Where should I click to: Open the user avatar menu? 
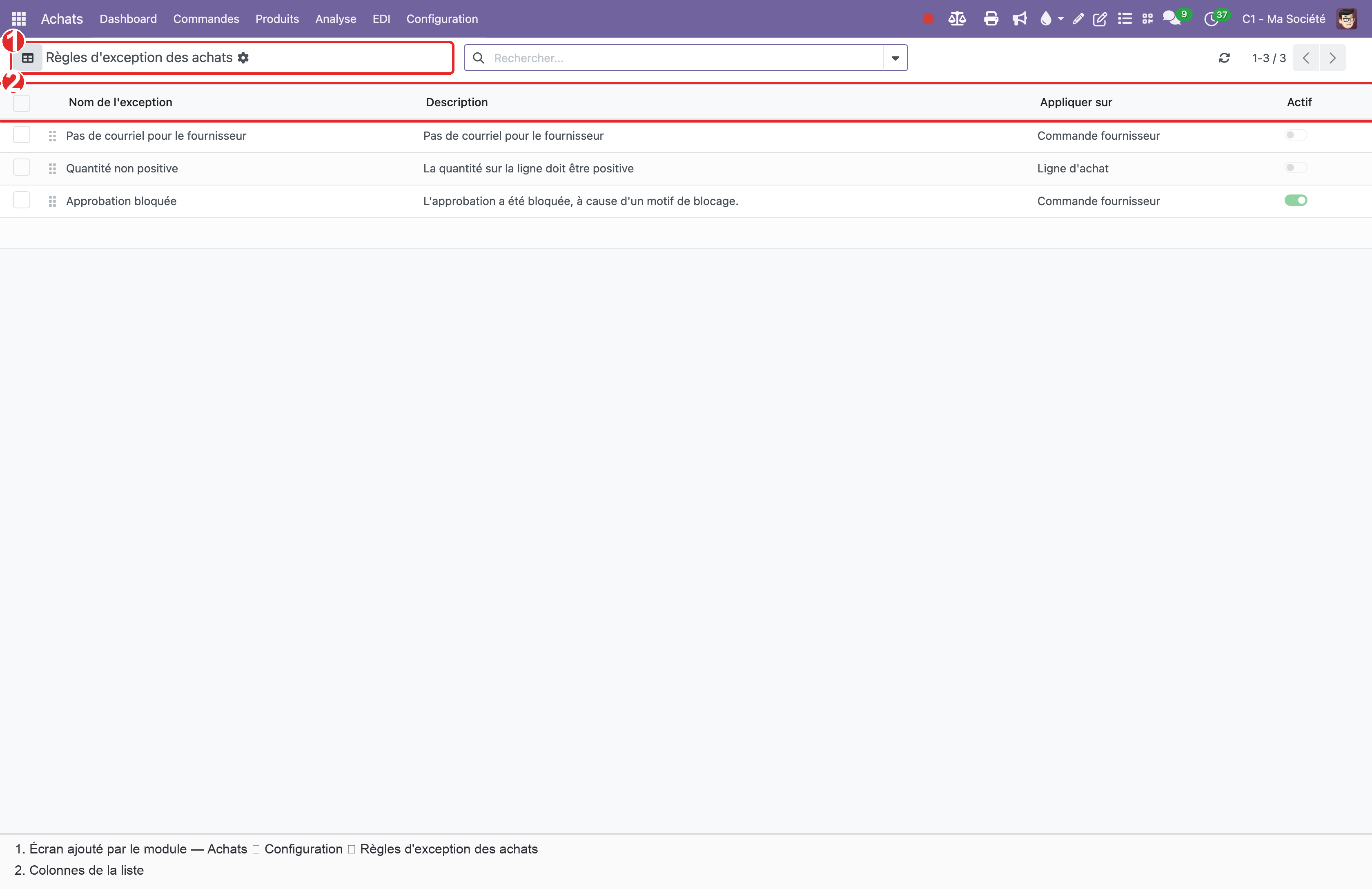coord(1347,18)
